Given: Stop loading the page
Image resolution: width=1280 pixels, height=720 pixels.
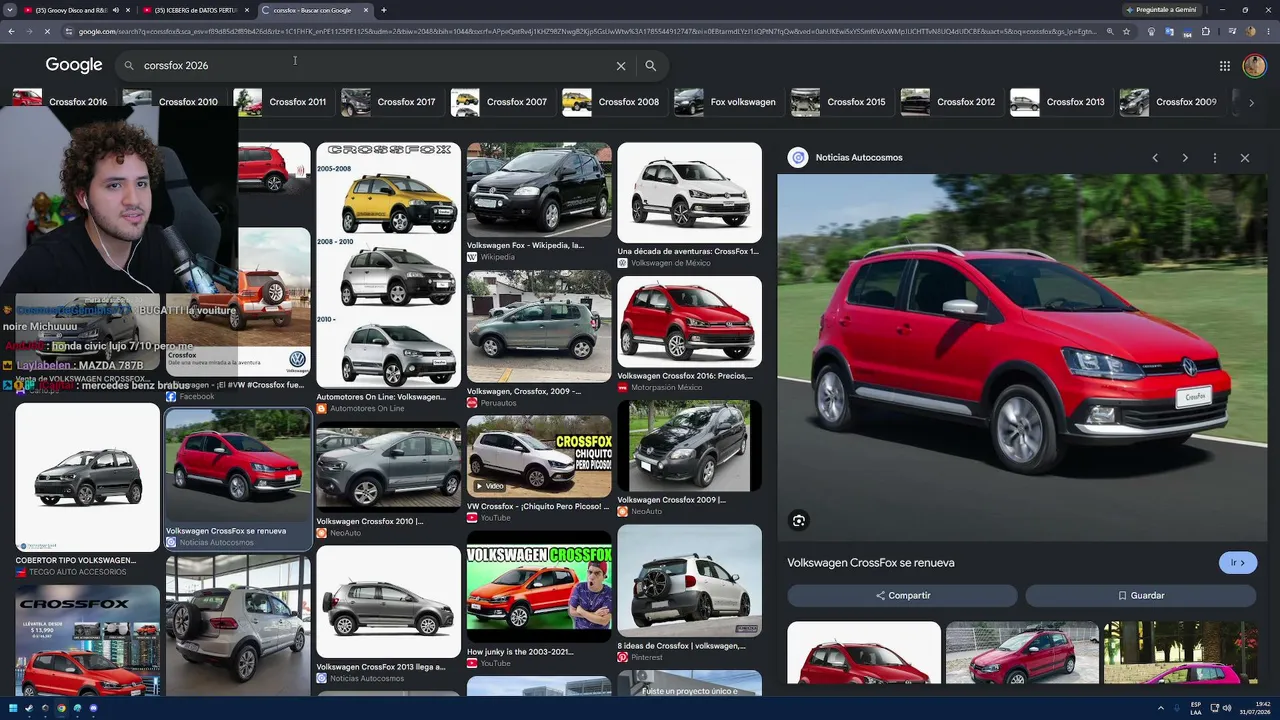Looking at the screenshot, I should [47, 32].
